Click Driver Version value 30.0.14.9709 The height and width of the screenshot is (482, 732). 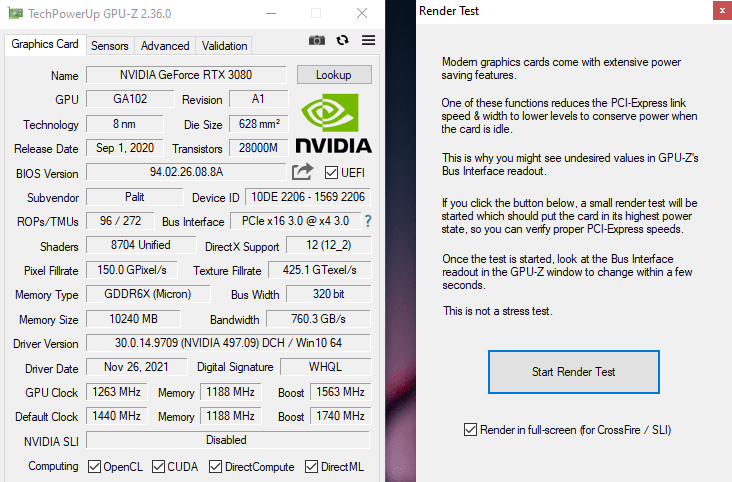[228, 343]
